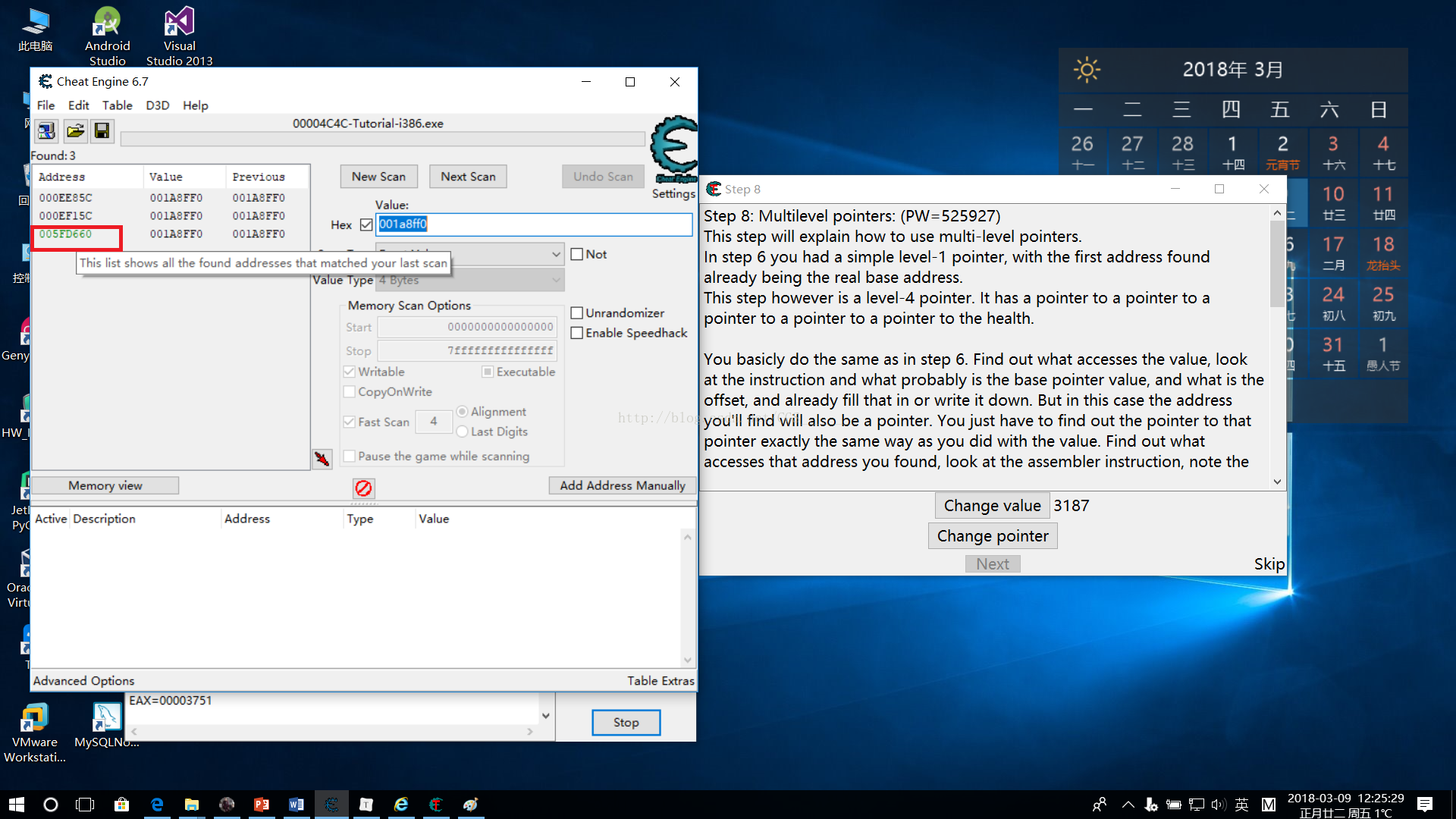The width and height of the screenshot is (1456, 819).
Task: Enable the Unrandomizer checkbox
Action: [577, 312]
